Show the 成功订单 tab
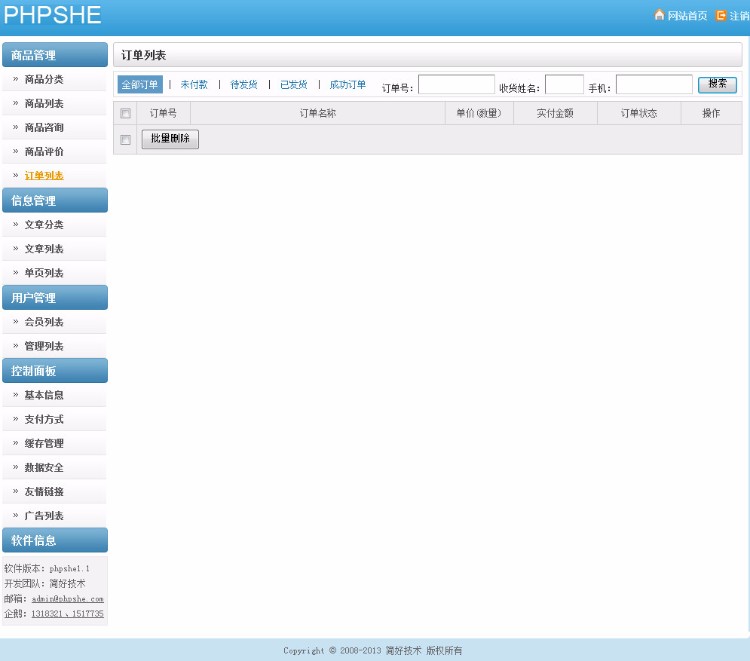This screenshot has width=750, height=661. pyautogui.click(x=348, y=85)
